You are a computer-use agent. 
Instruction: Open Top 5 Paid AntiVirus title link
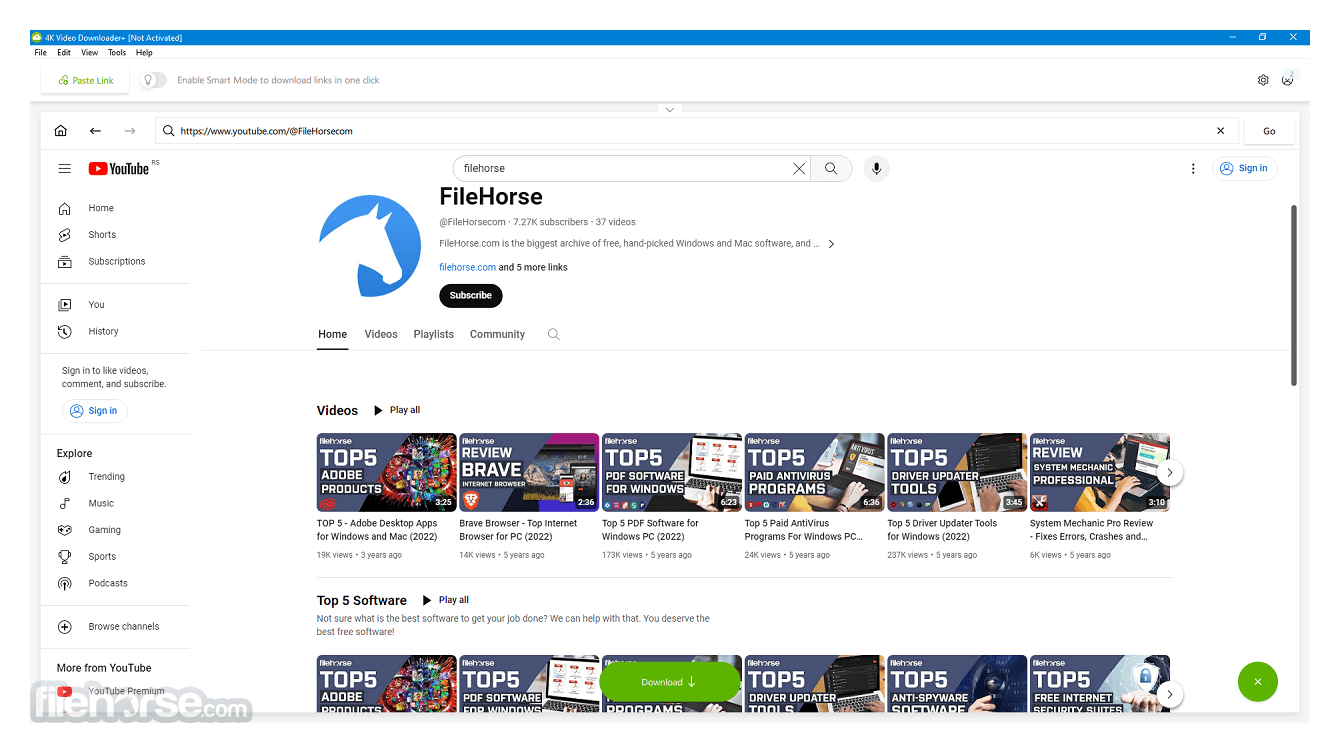coord(803,530)
